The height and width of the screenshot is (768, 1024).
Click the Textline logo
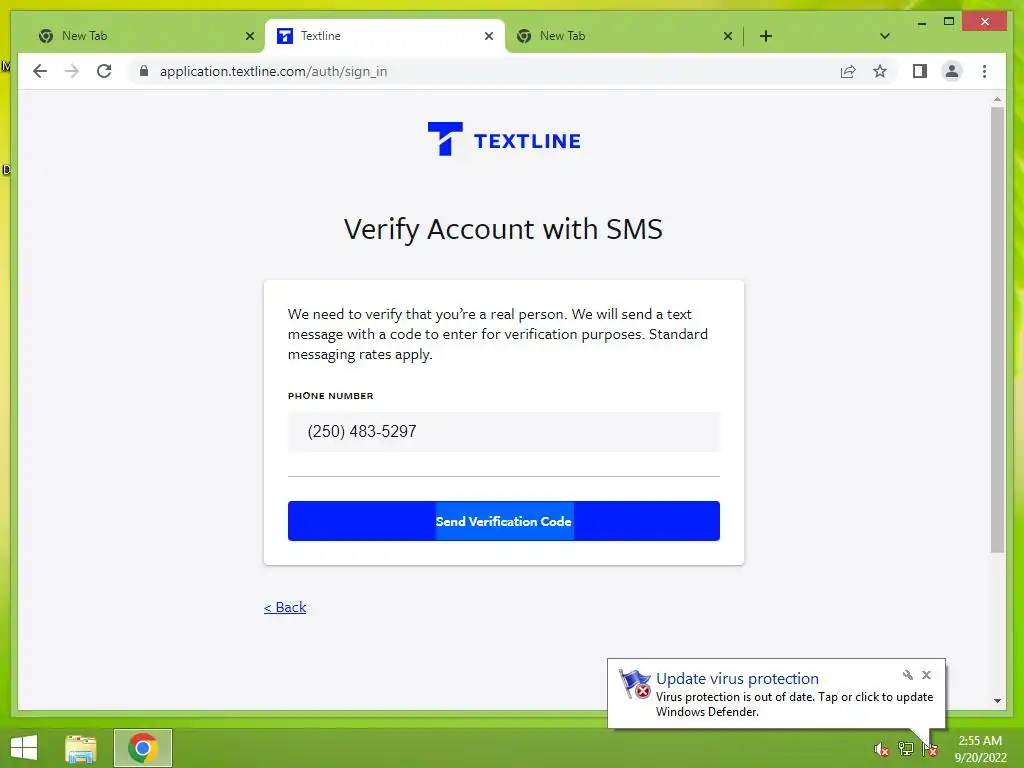point(504,139)
